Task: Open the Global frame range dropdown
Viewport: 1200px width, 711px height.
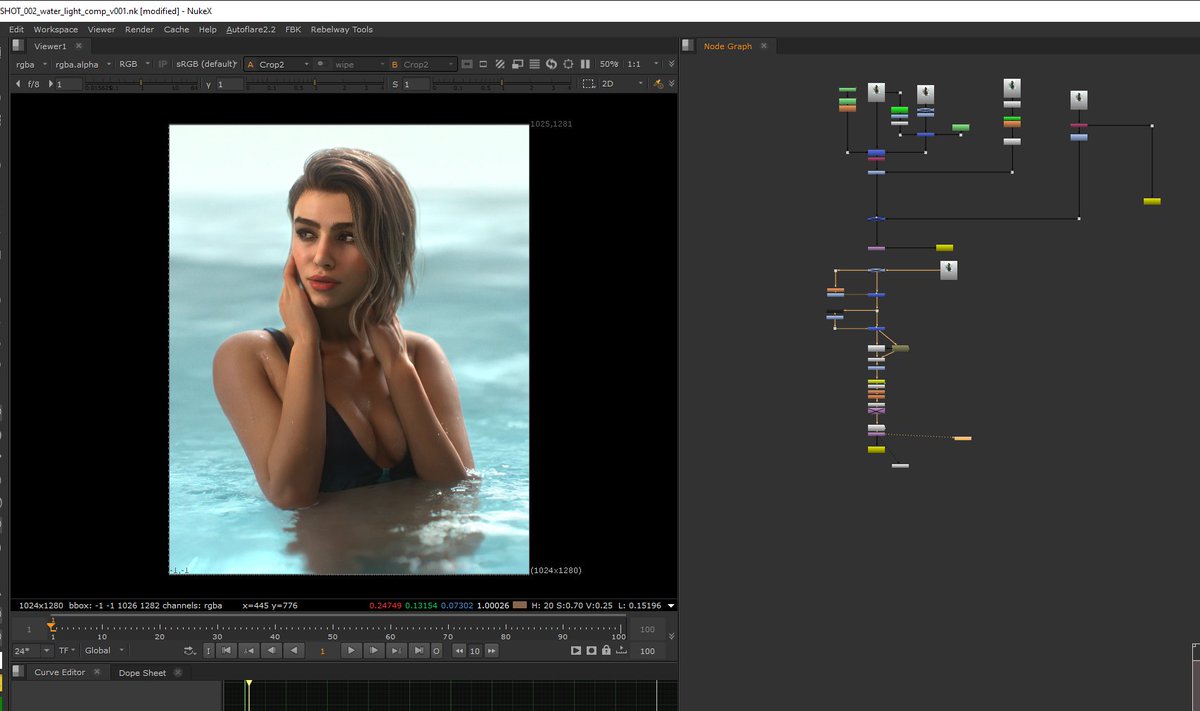Action: (104, 650)
